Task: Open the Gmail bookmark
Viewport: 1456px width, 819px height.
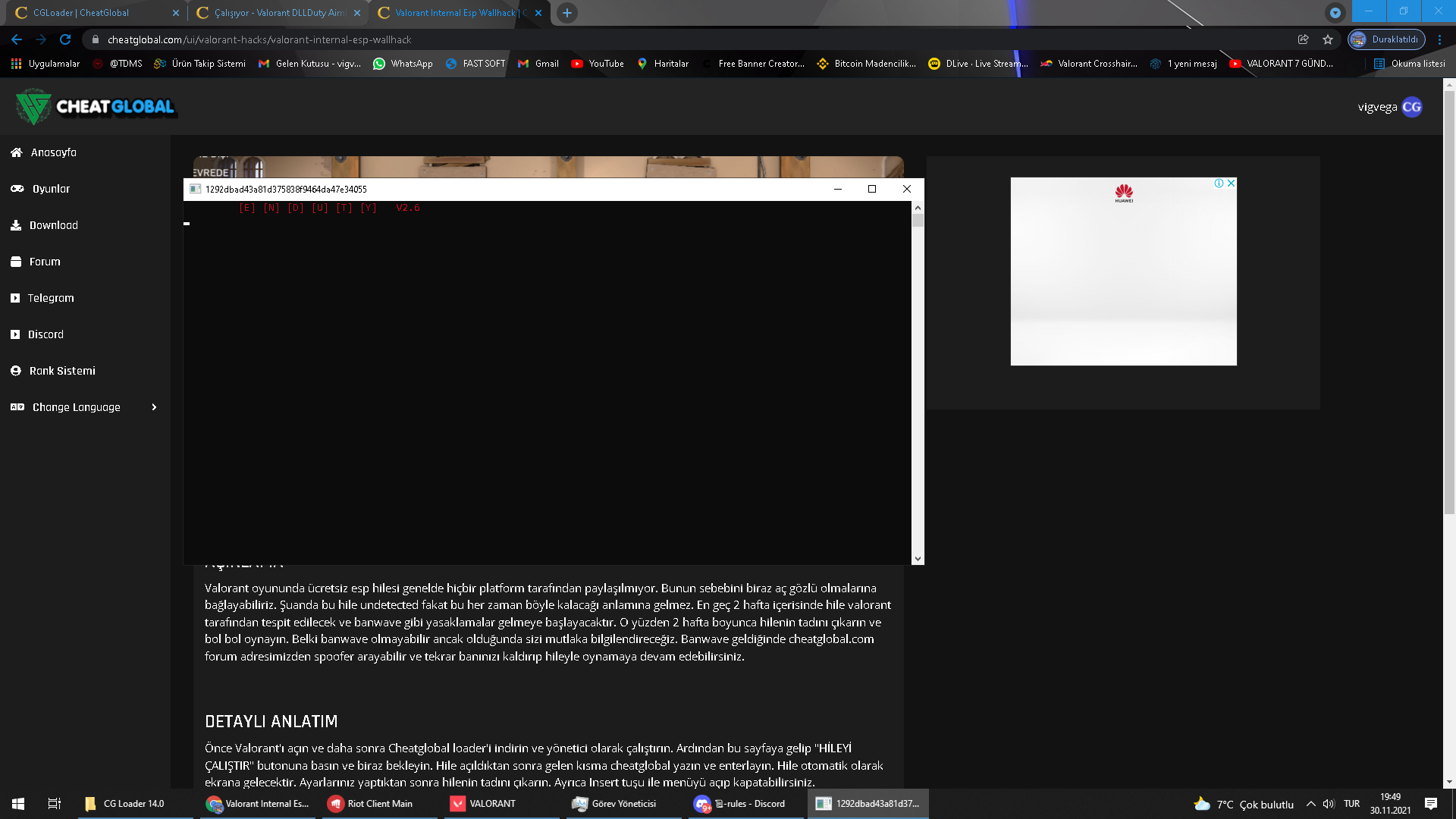Action: pyautogui.click(x=538, y=64)
